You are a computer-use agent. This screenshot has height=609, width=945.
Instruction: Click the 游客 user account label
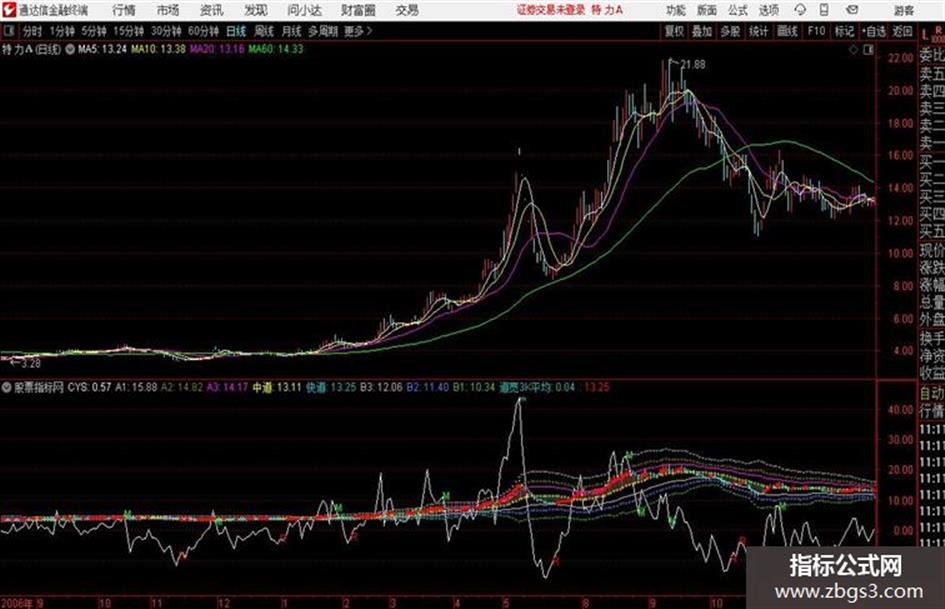904,10
